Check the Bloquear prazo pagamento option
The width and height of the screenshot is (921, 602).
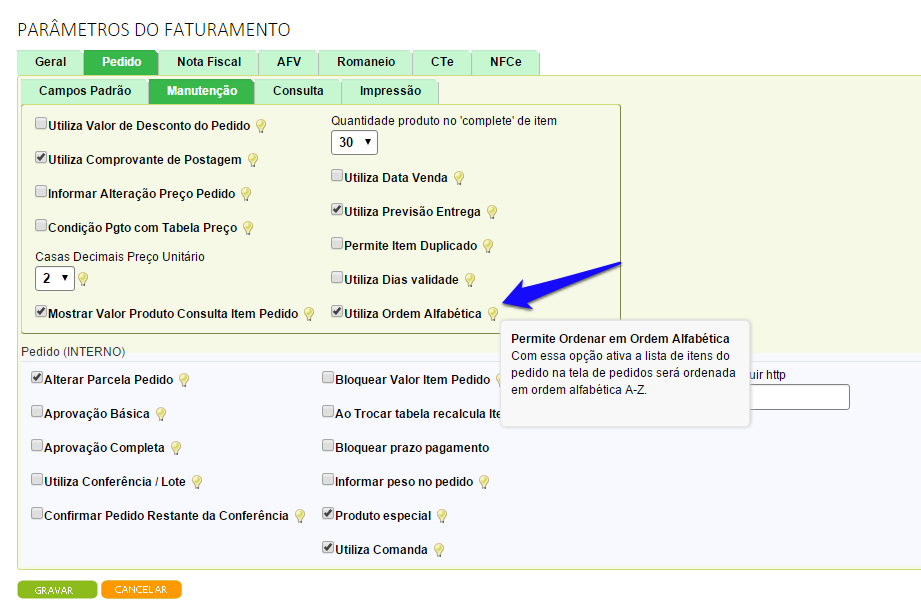[x=328, y=447]
